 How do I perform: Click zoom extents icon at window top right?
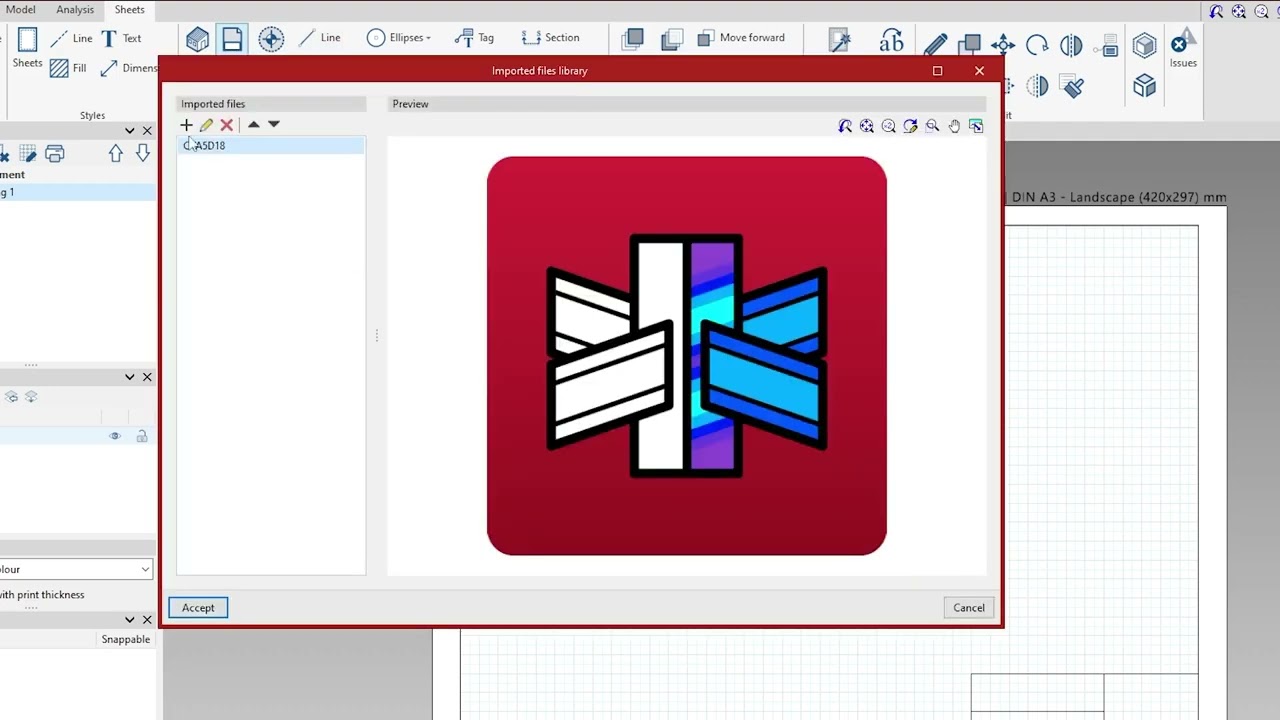point(1239,12)
